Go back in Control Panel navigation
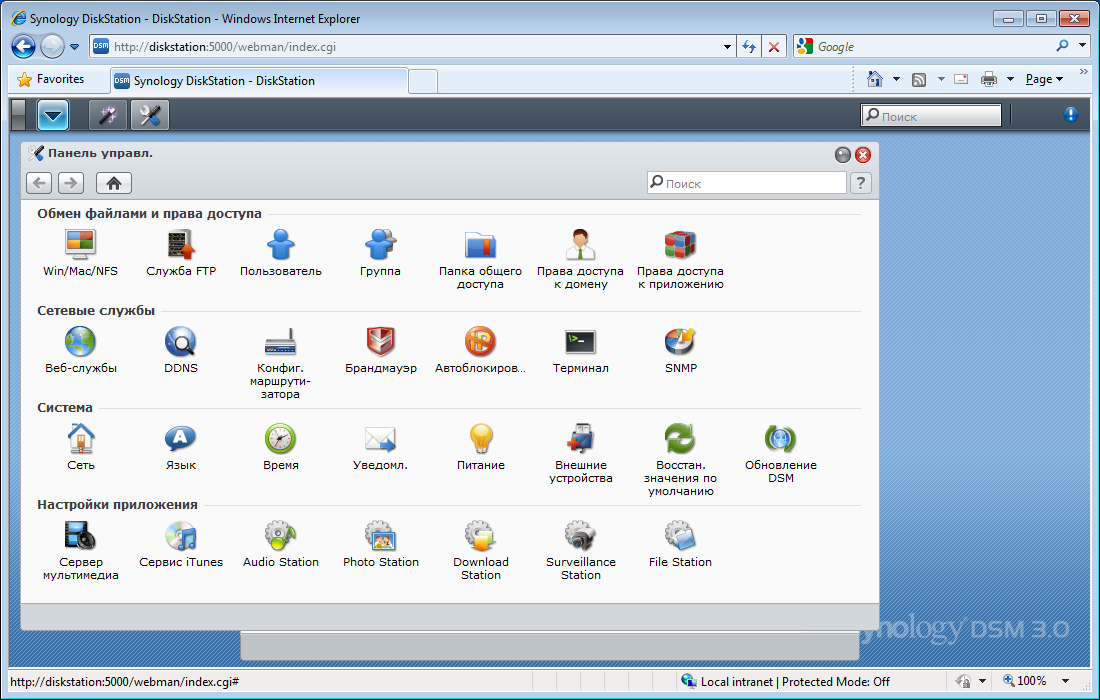Image resolution: width=1100 pixels, height=700 pixels. coord(39,183)
